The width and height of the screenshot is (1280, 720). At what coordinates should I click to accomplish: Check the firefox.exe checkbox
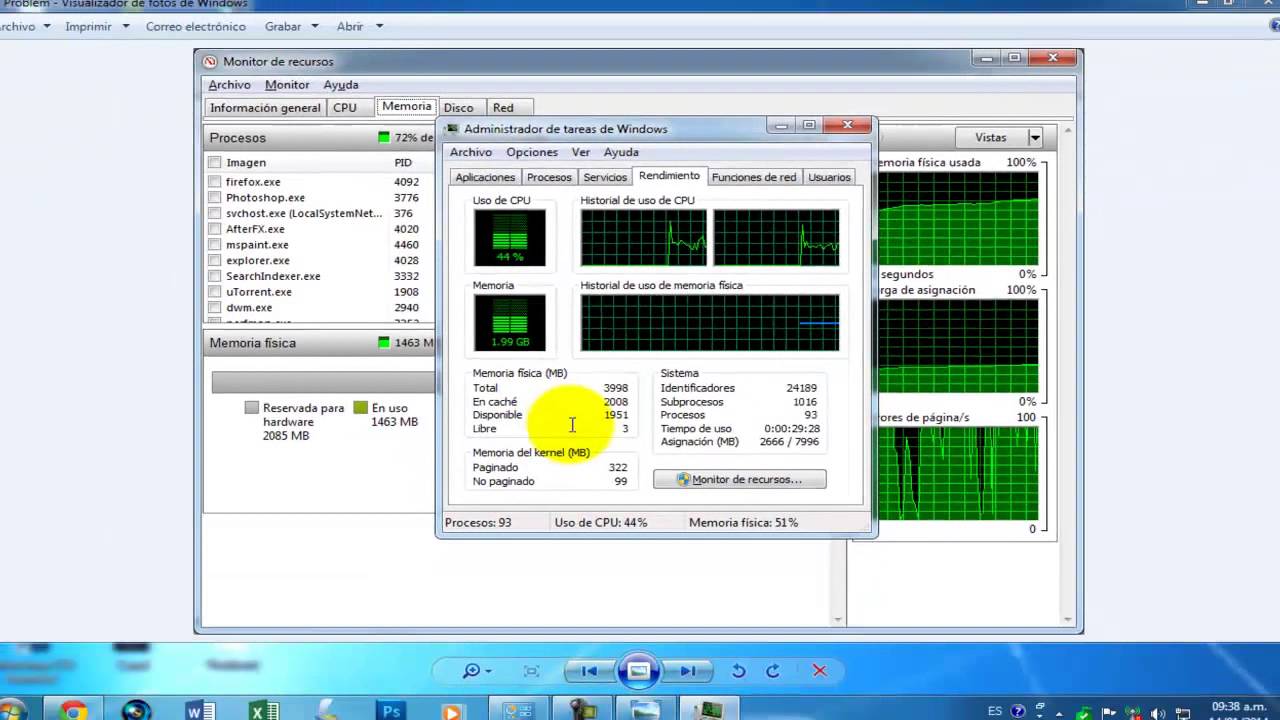click(215, 182)
